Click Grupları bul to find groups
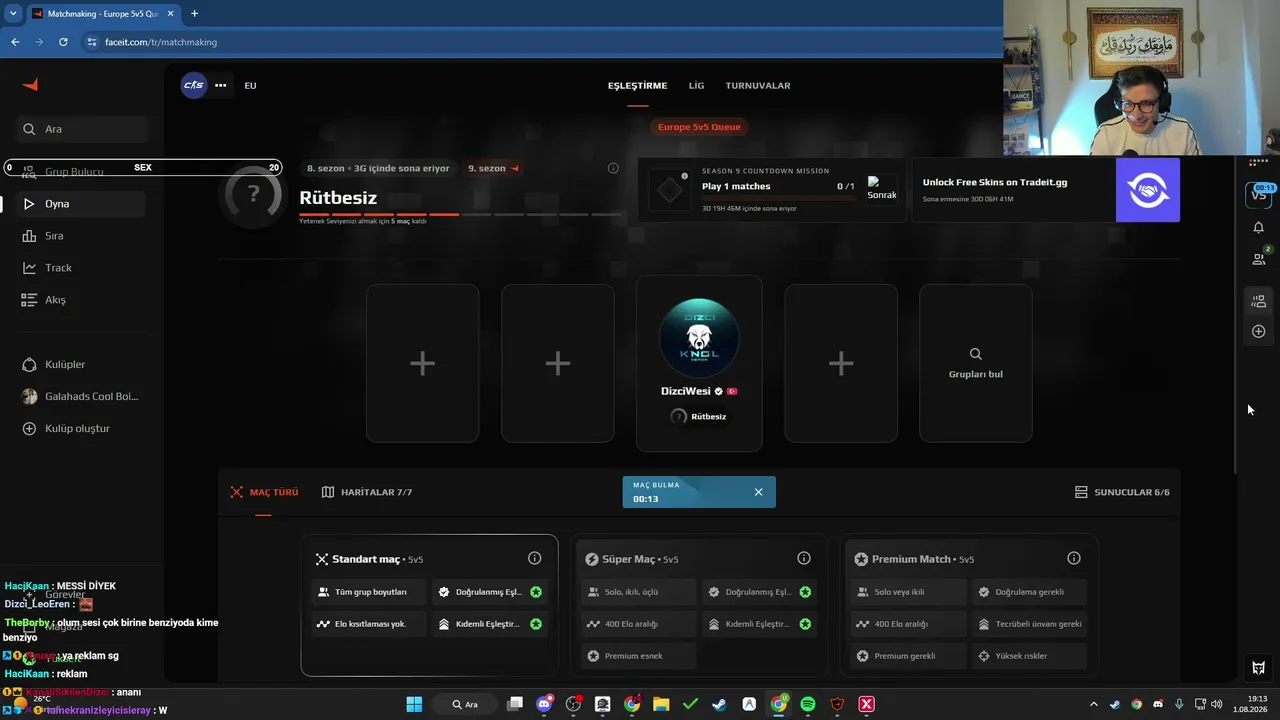Viewport: 1280px width, 720px height. pyautogui.click(x=976, y=363)
